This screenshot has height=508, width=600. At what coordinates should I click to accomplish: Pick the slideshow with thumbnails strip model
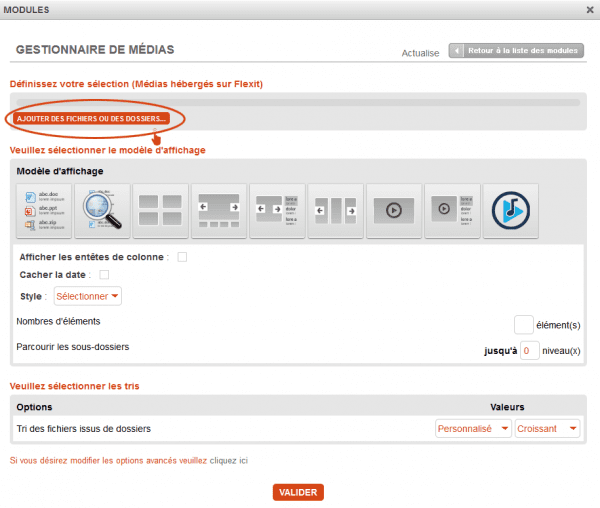tap(219, 211)
